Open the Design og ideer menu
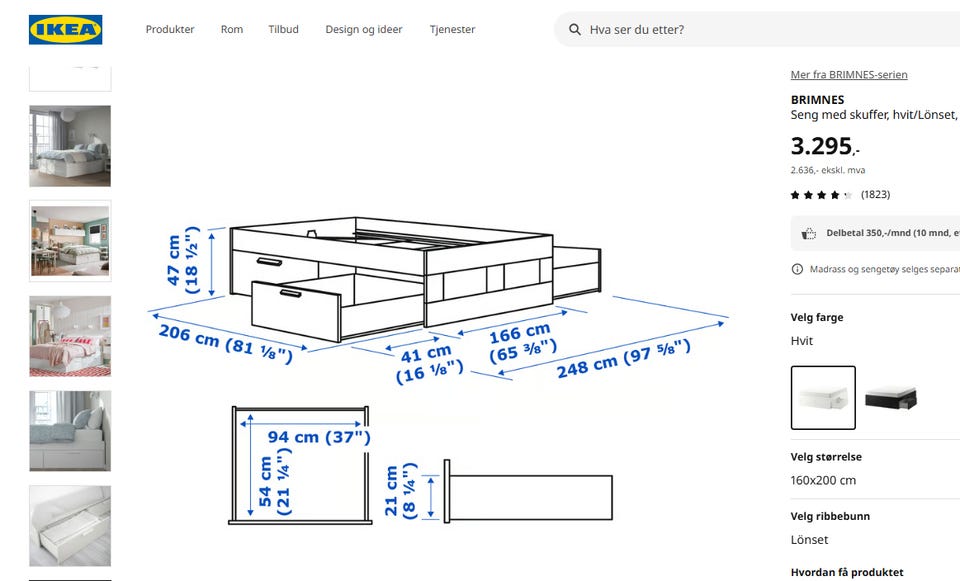The width and height of the screenshot is (960, 581). coord(364,30)
